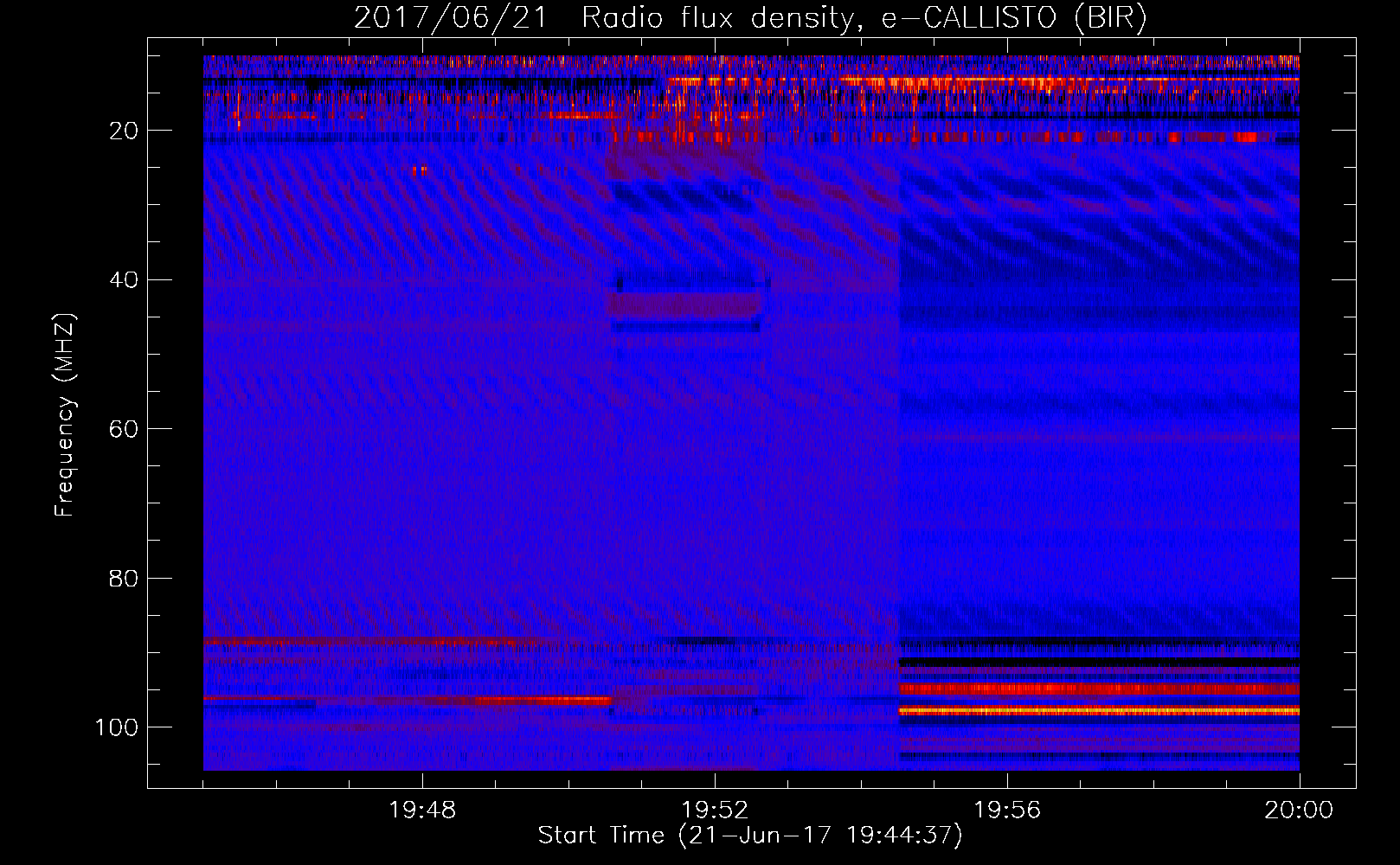The width and height of the screenshot is (1400, 865).
Task: Select the 19:52 time tick label
Action: click(x=715, y=811)
